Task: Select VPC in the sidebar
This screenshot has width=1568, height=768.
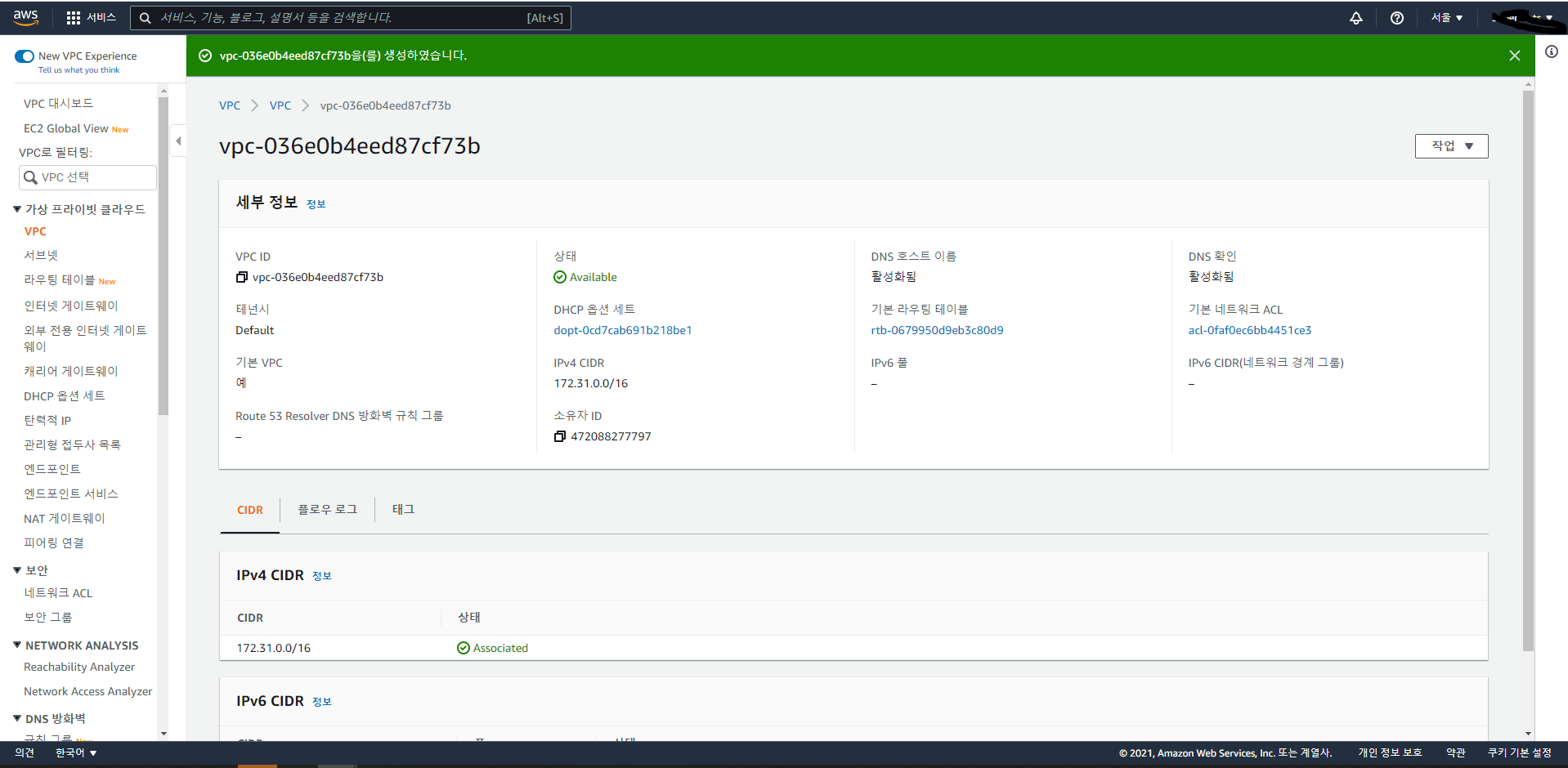Action: 35,231
